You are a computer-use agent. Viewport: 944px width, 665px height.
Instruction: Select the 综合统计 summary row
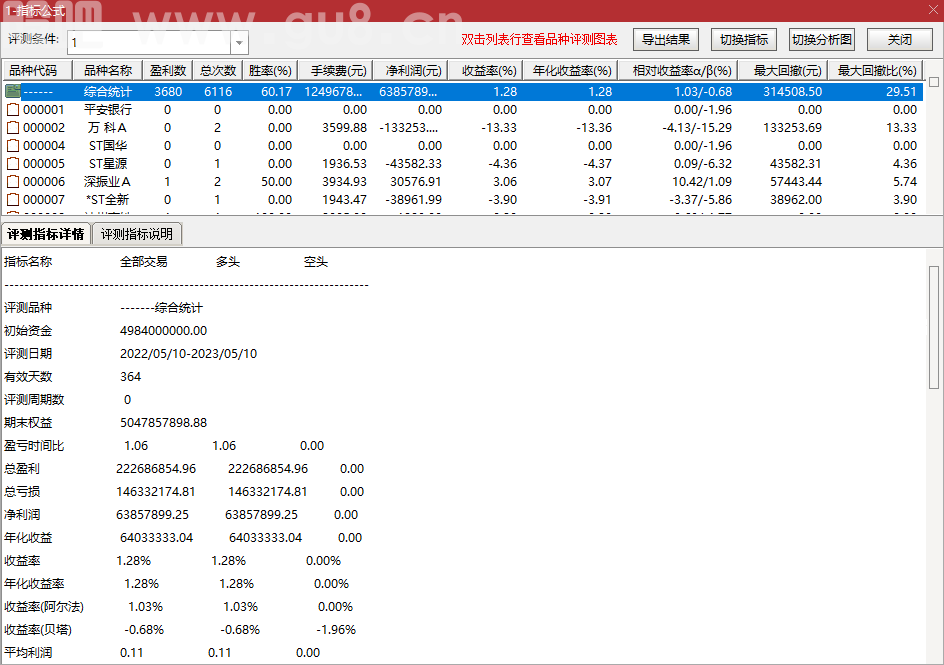pos(463,91)
